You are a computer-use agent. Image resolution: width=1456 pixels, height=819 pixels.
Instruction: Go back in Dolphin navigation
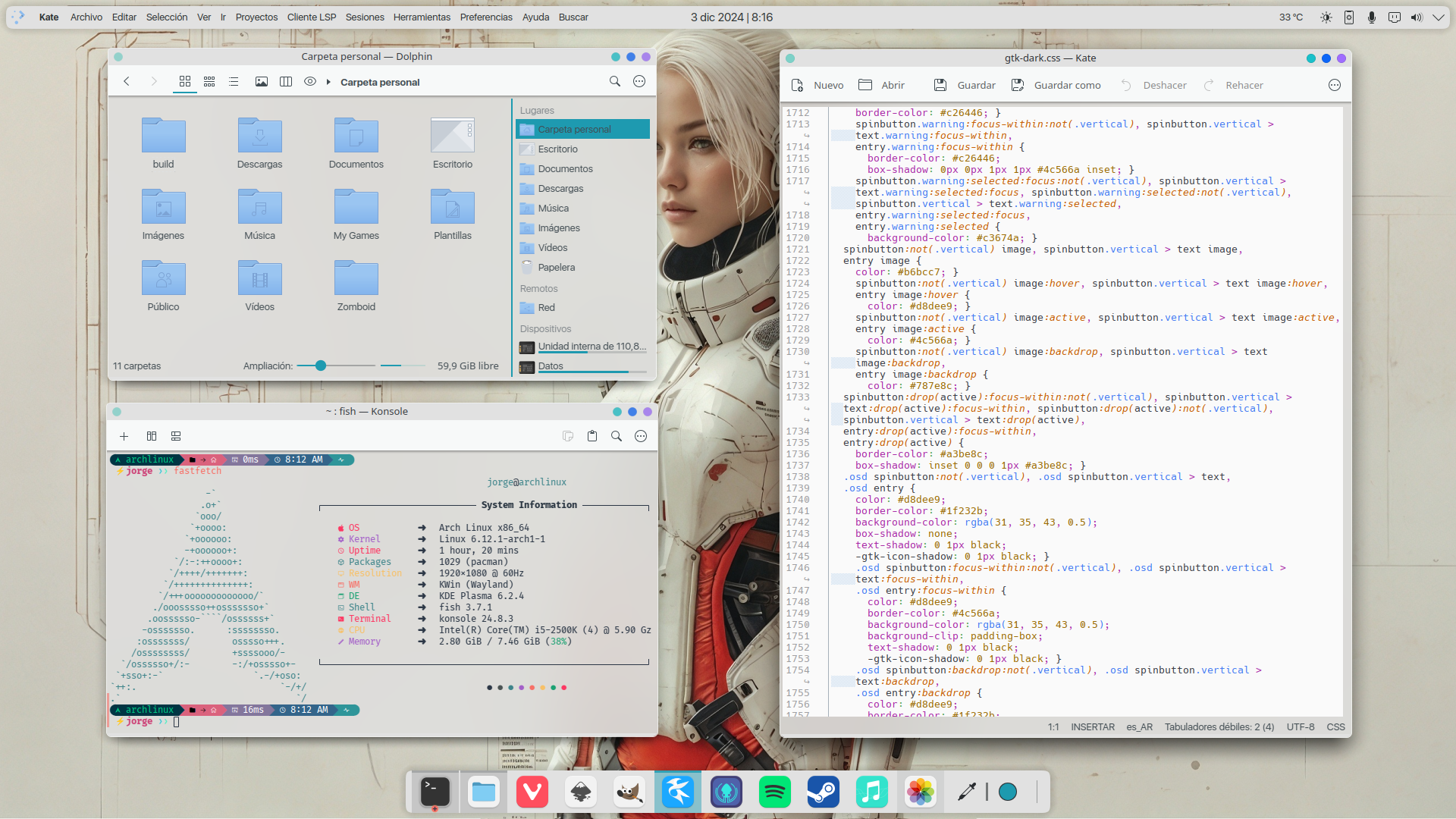[127, 82]
